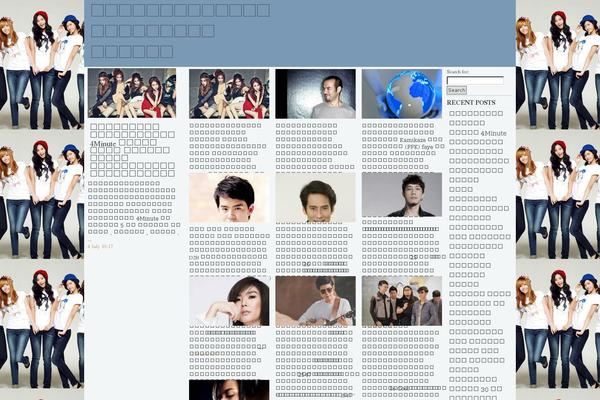Click the Search button in the sidebar
600x400 pixels.
[457, 90]
